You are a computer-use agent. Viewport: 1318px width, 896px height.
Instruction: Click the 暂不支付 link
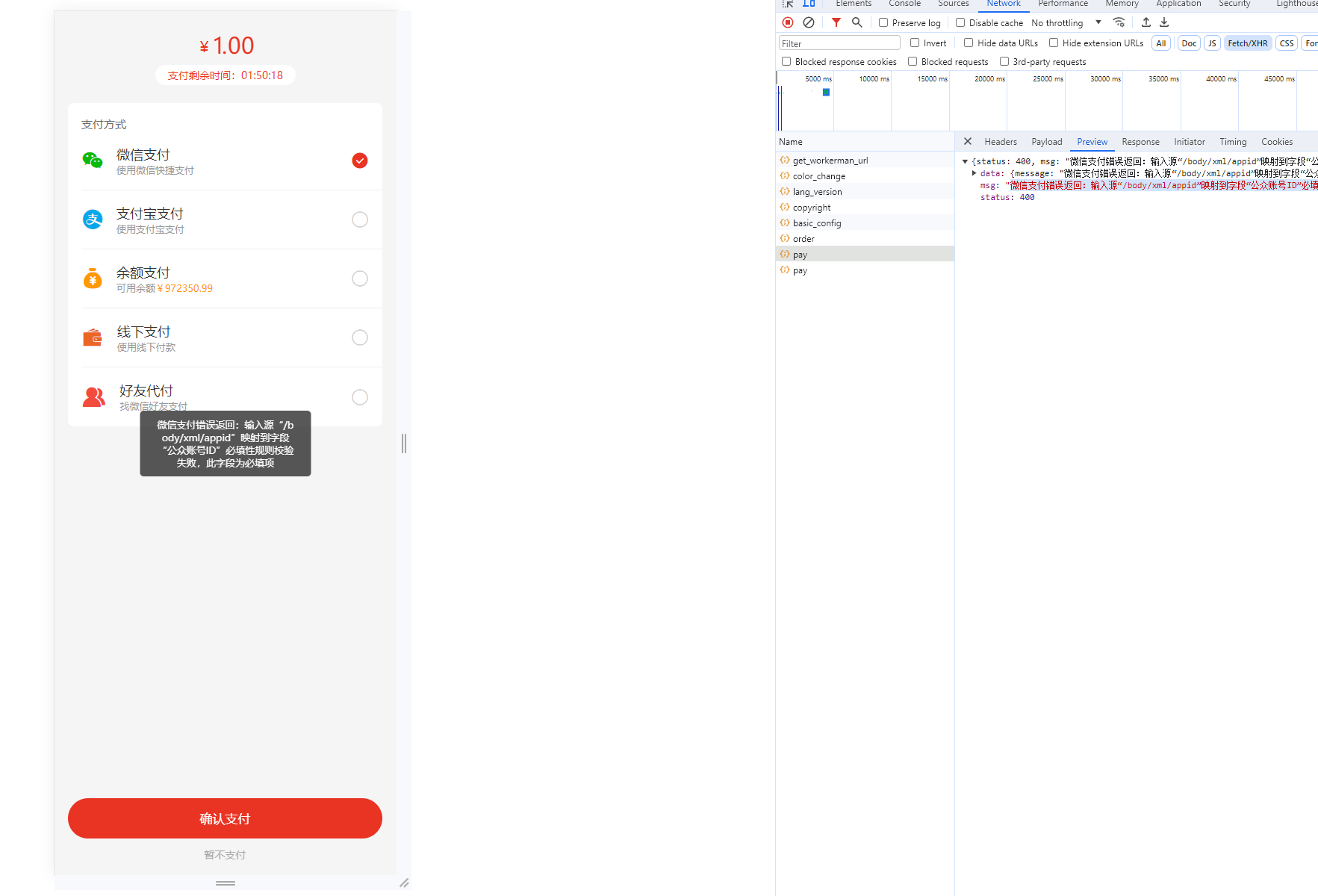click(225, 855)
